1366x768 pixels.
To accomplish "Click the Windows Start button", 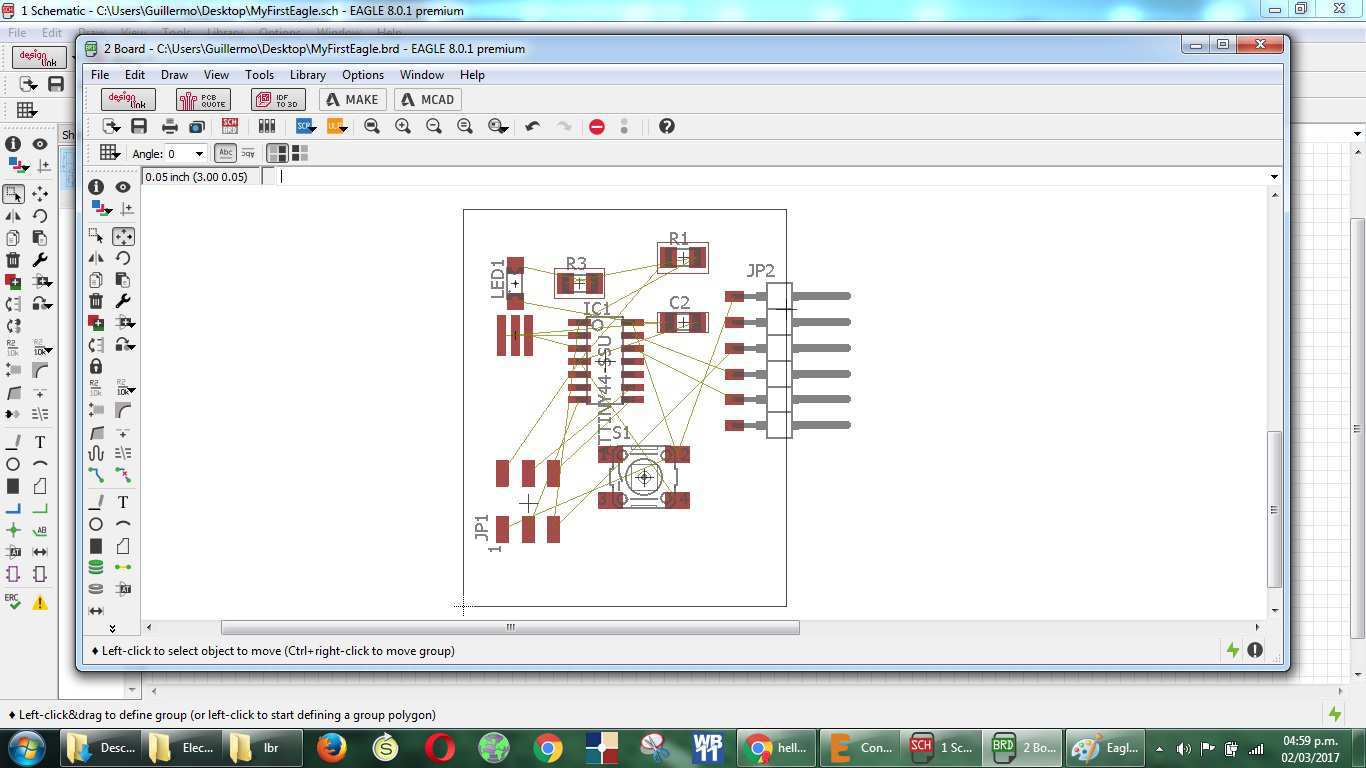I will coord(26,747).
